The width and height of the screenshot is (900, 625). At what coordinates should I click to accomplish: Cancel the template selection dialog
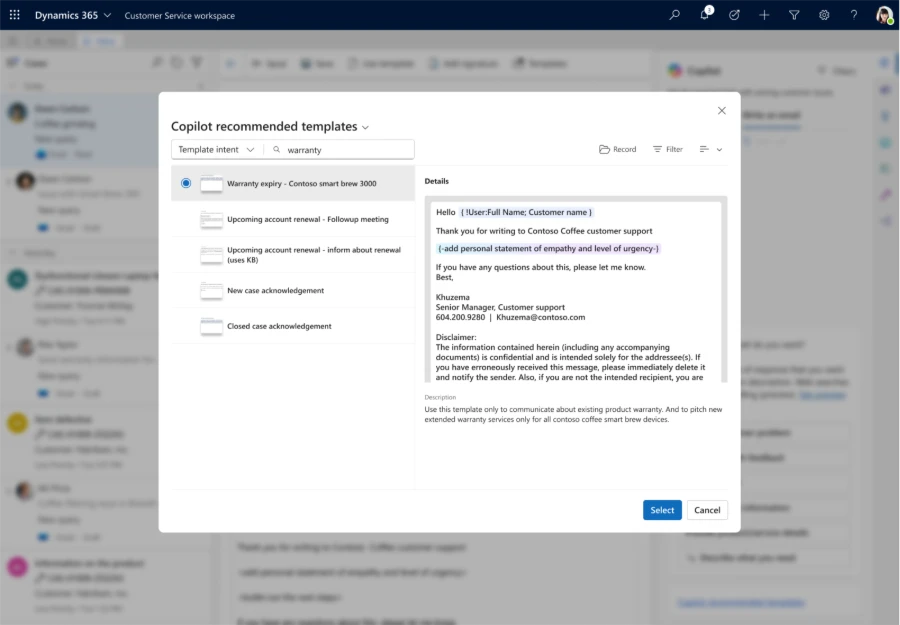707,510
